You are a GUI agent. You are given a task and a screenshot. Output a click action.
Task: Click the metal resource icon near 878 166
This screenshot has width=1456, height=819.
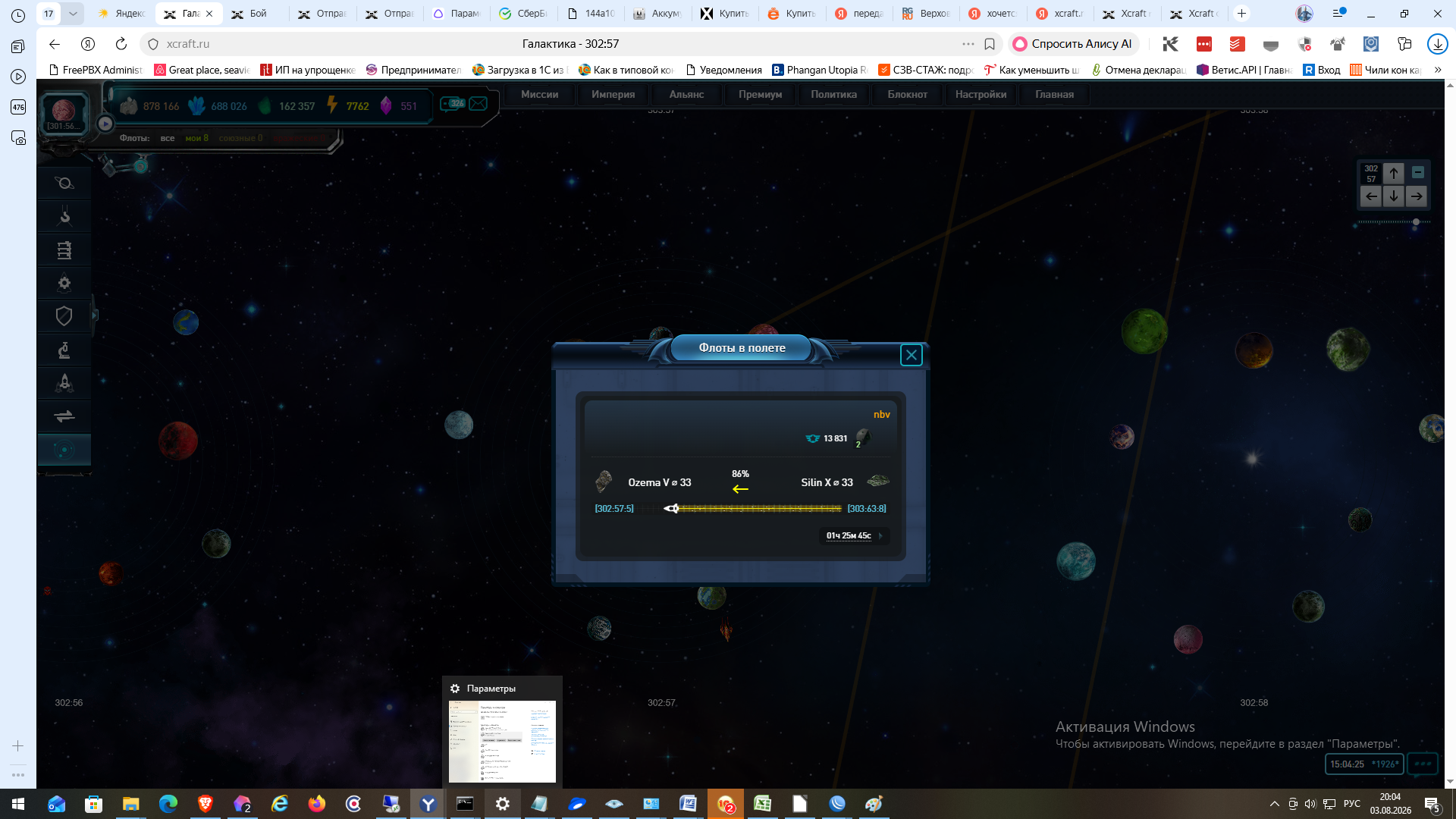129,106
